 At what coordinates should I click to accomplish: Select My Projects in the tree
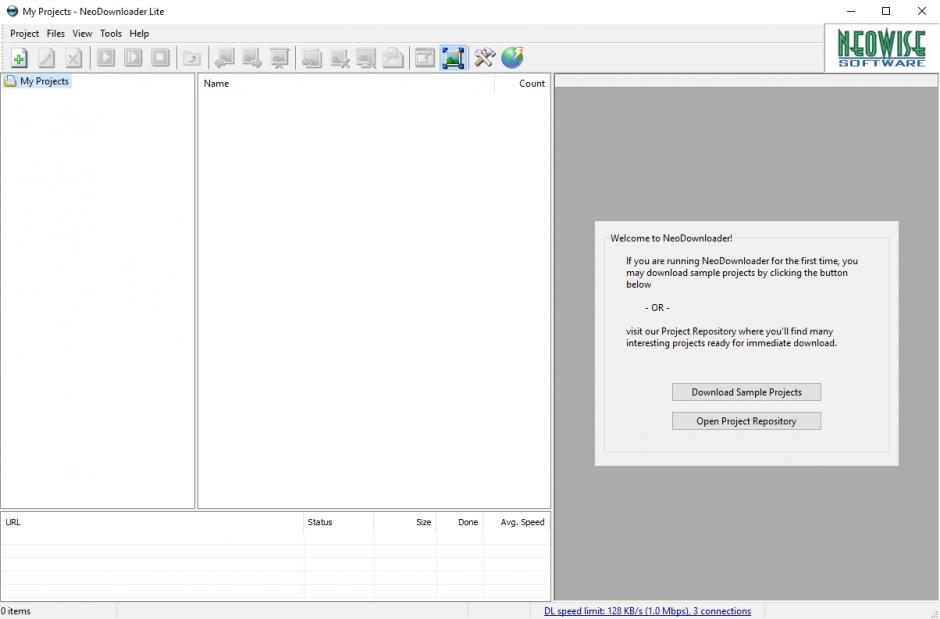[44, 81]
